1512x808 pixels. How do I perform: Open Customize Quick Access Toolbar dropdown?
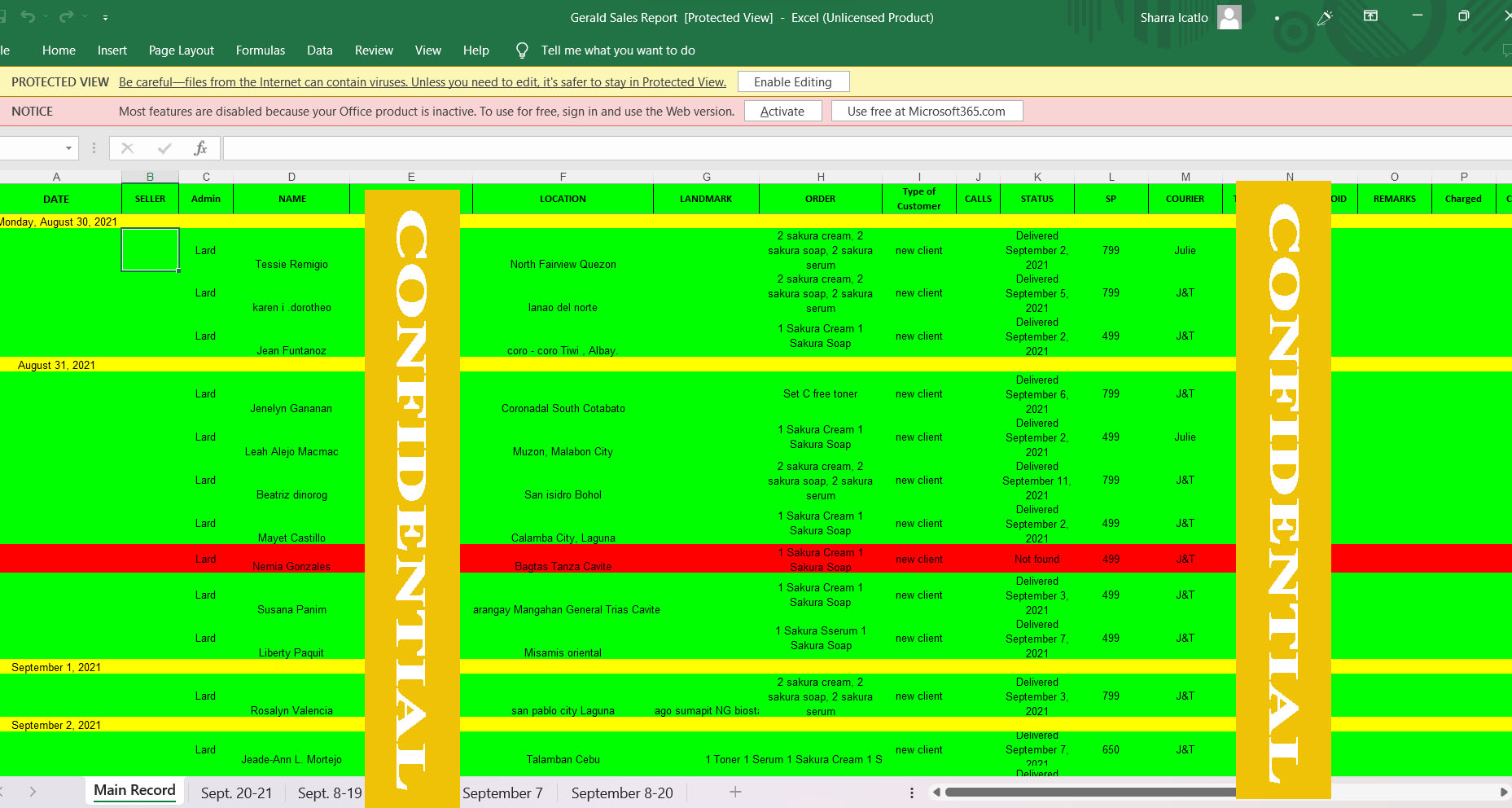tap(105, 17)
